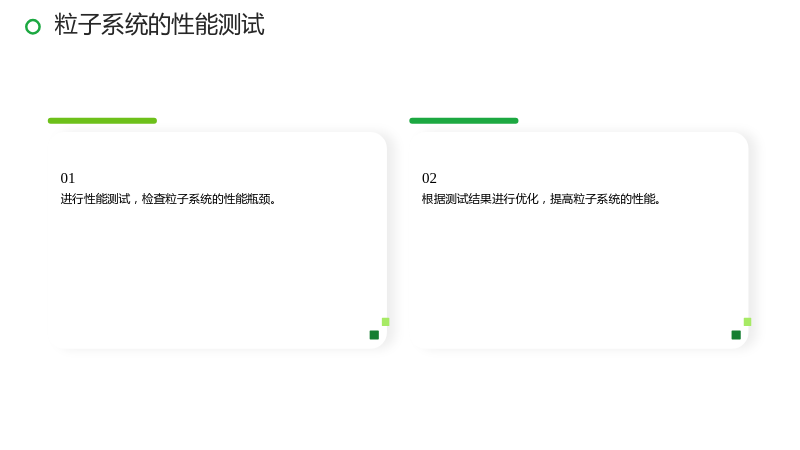The width and height of the screenshot is (800, 450).
Task: Click dark green square on left card corner
Action: 374,335
